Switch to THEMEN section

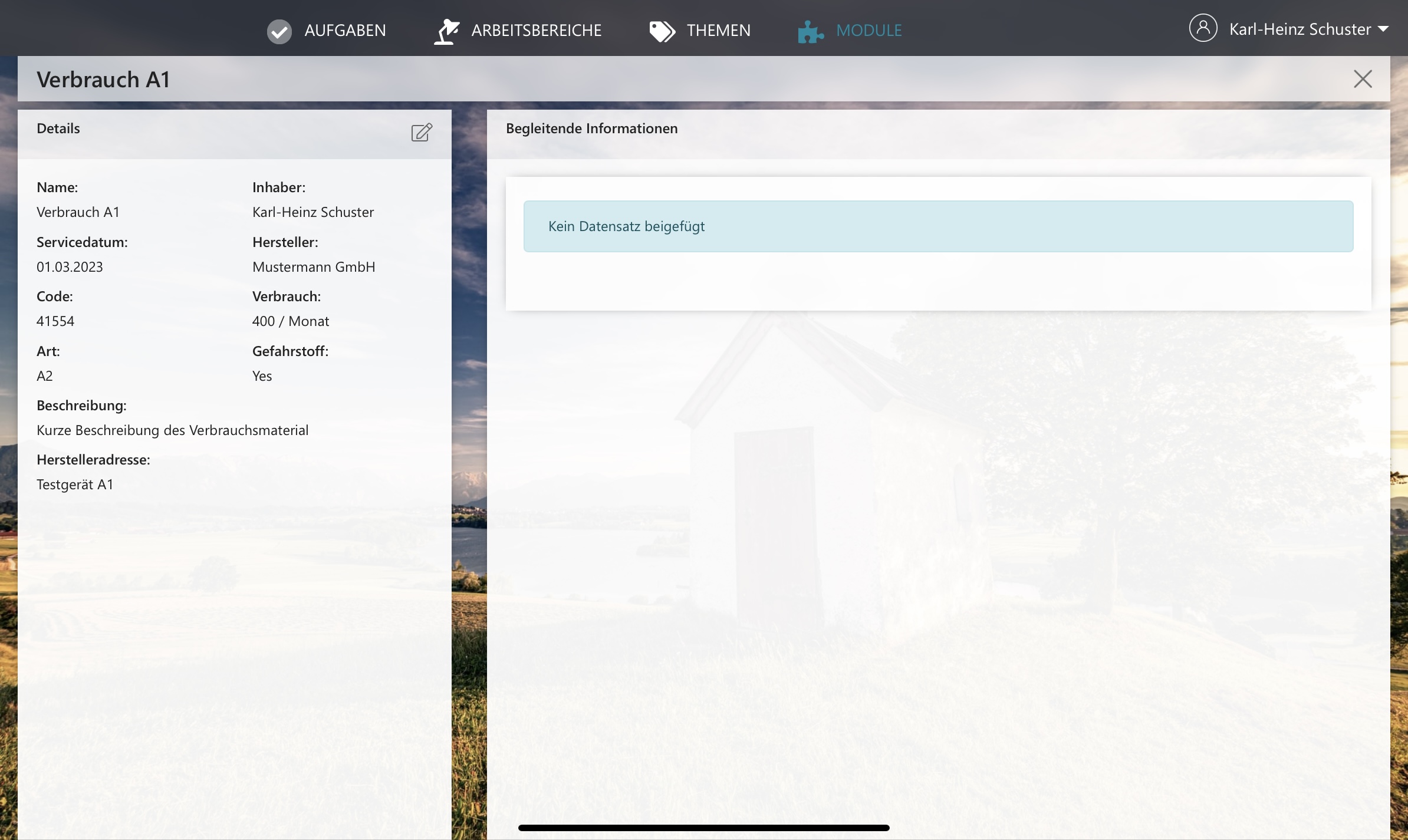[x=718, y=31]
